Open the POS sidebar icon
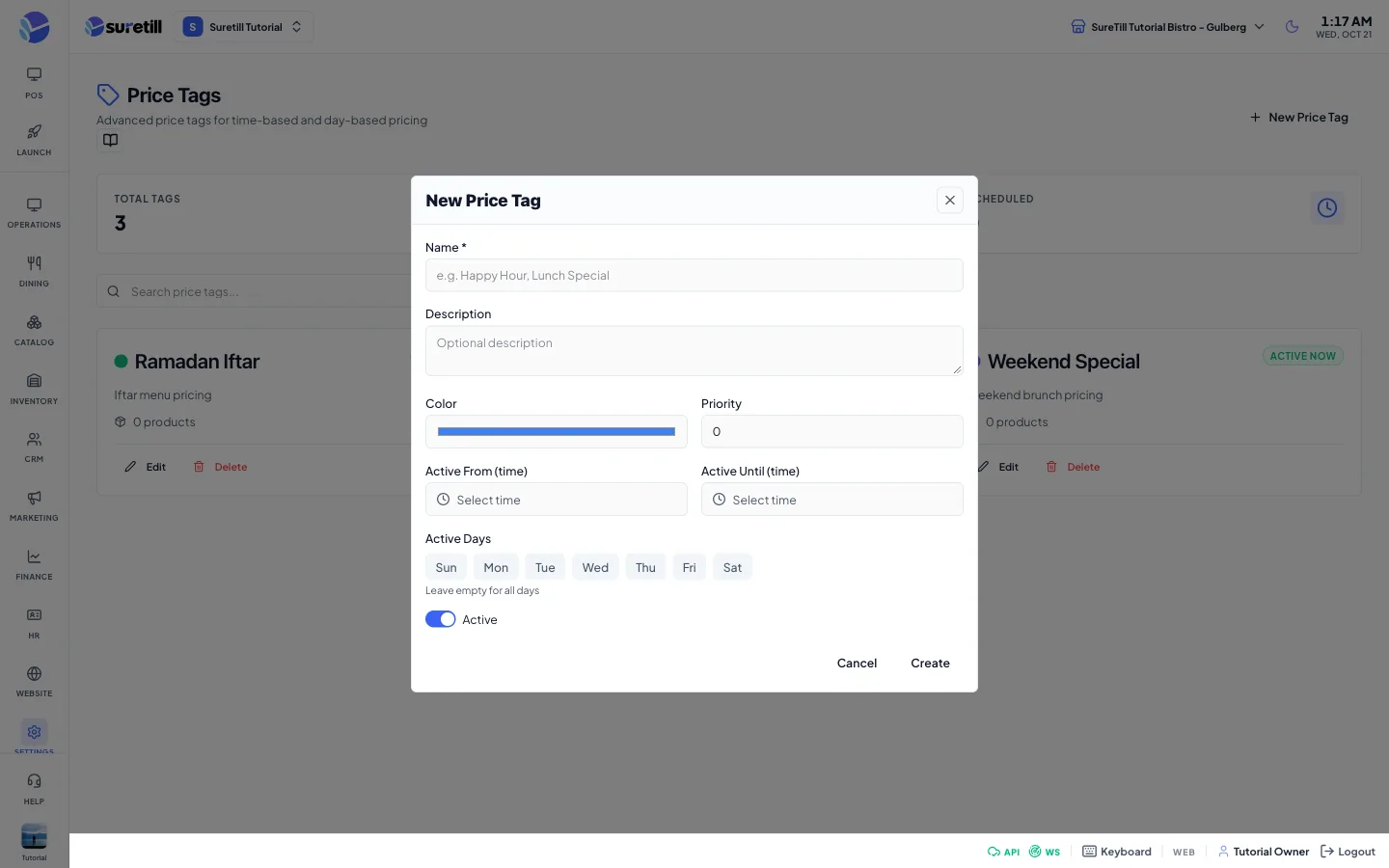Viewport: 1389px width, 868px height. (x=34, y=83)
